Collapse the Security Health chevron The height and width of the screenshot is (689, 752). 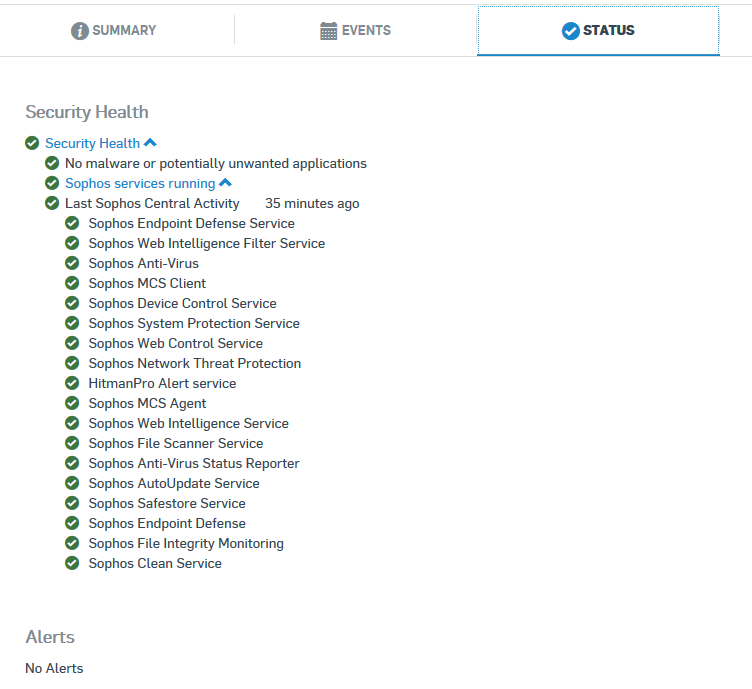click(150, 142)
